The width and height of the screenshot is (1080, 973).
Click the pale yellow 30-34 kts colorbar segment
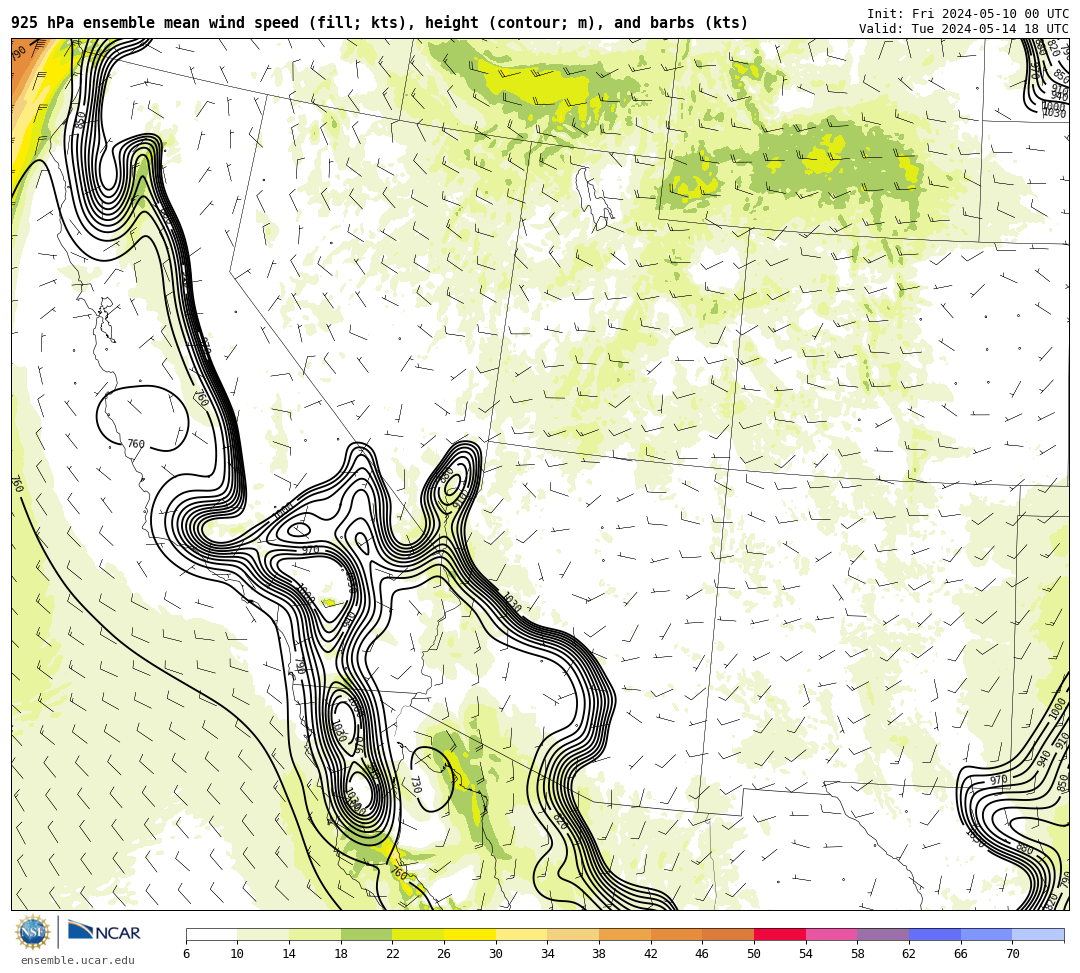point(521,934)
